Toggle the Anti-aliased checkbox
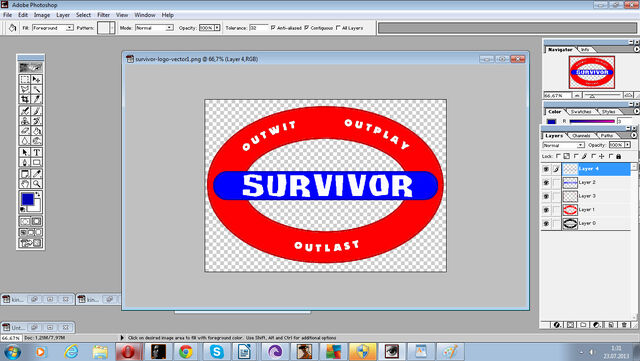Image resolution: width=640 pixels, height=361 pixels. 273,28
